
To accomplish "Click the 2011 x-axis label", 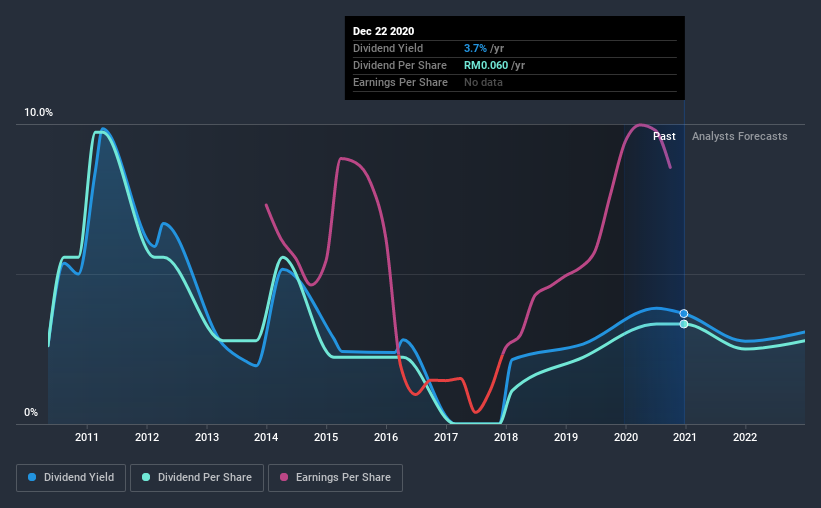I will (x=86, y=437).
